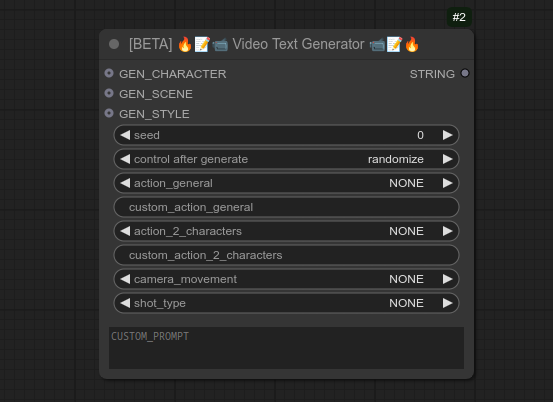The image size is (553, 402).
Task: Click the GEN_CHARACTER label
Action: coord(172,74)
